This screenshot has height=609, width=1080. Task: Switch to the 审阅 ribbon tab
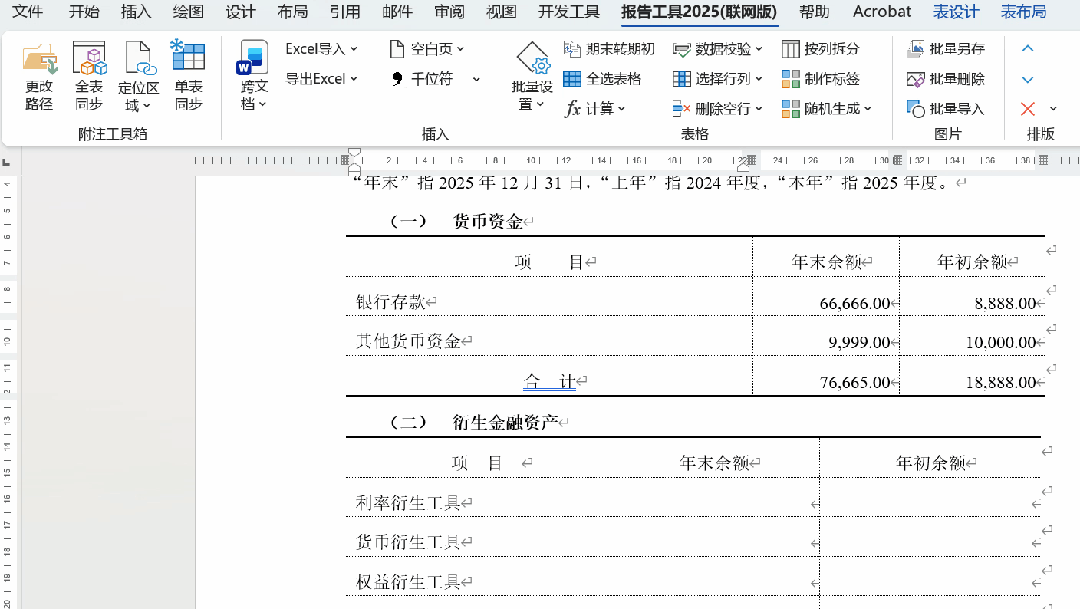point(447,12)
